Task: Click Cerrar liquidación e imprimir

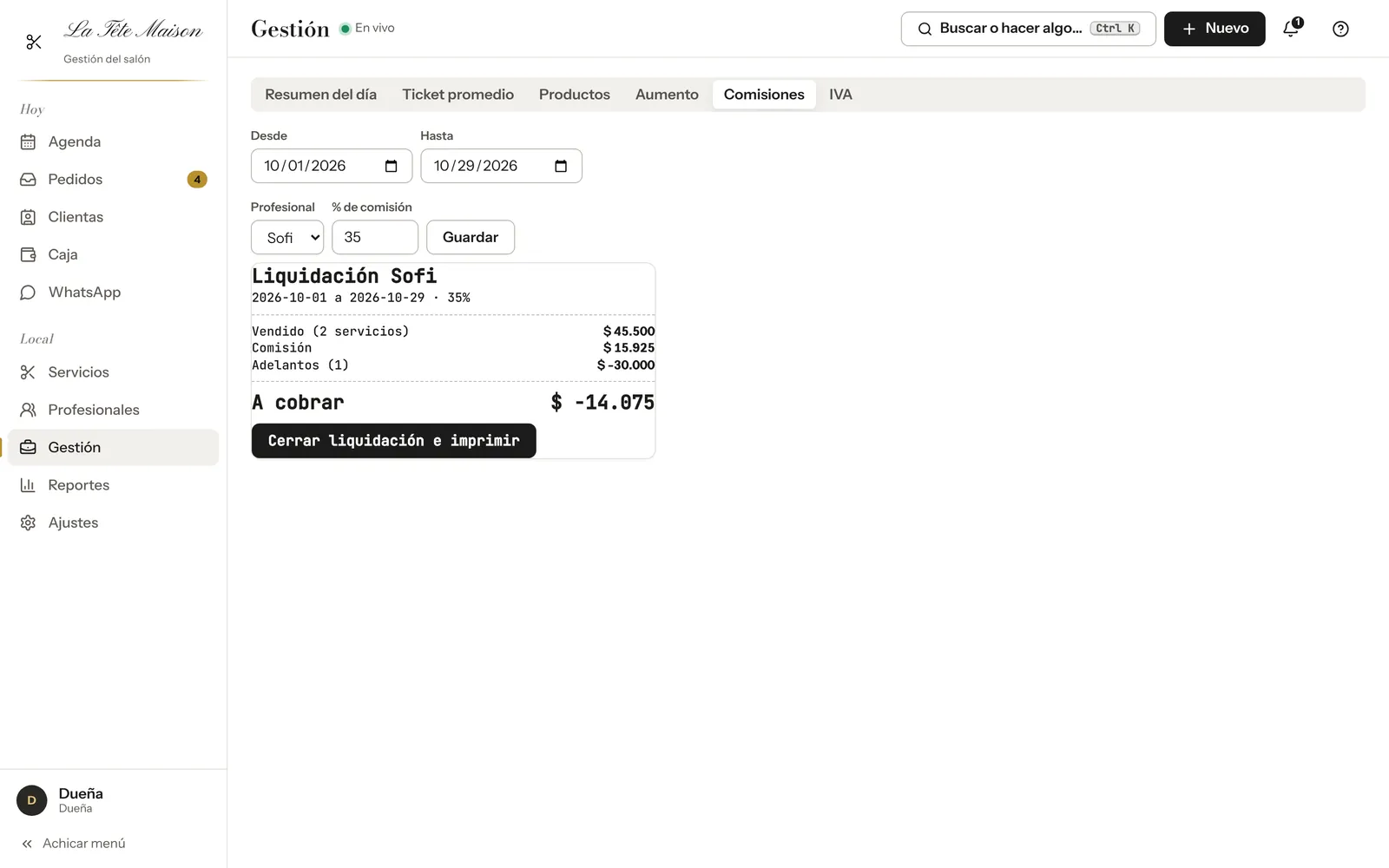Action: point(393,441)
